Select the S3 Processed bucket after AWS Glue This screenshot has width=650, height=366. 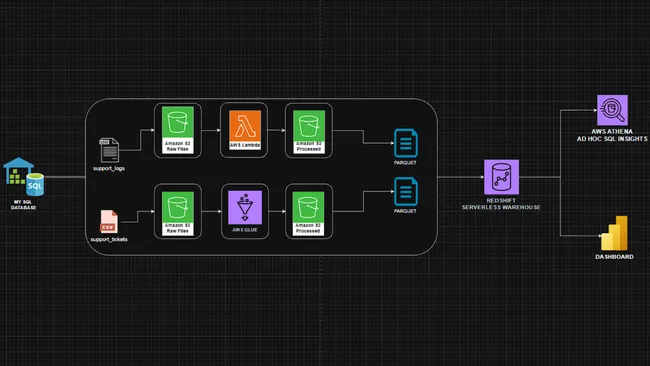point(309,213)
